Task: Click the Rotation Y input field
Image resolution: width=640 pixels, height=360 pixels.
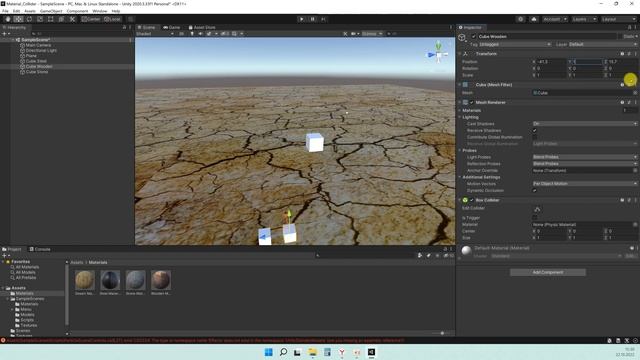Action: click(587, 69)
